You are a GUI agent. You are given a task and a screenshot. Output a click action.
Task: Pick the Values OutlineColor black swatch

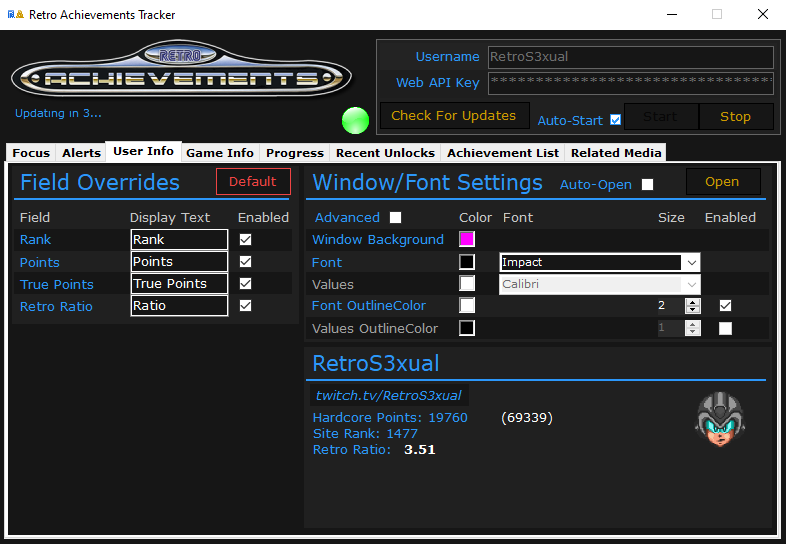467,328
